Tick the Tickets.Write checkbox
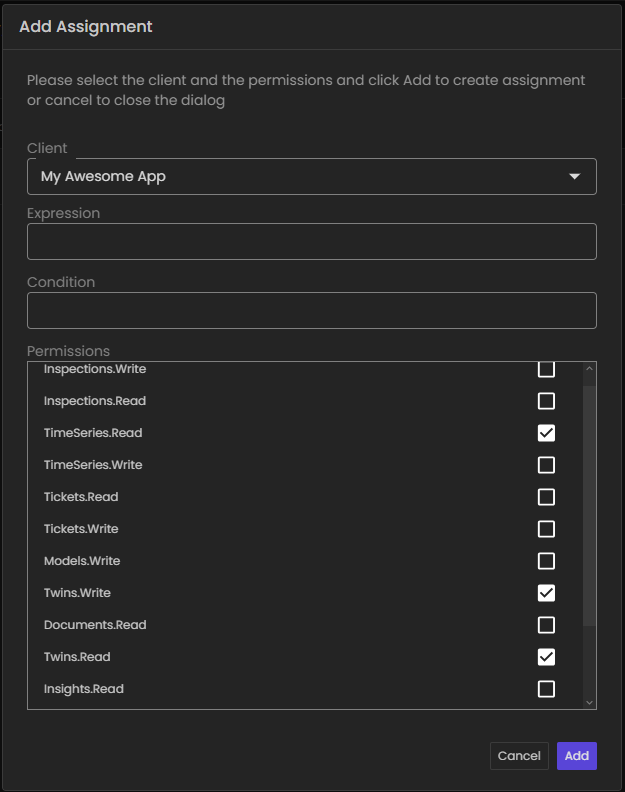This screenshot has width=625, height=792. (546, 529)
